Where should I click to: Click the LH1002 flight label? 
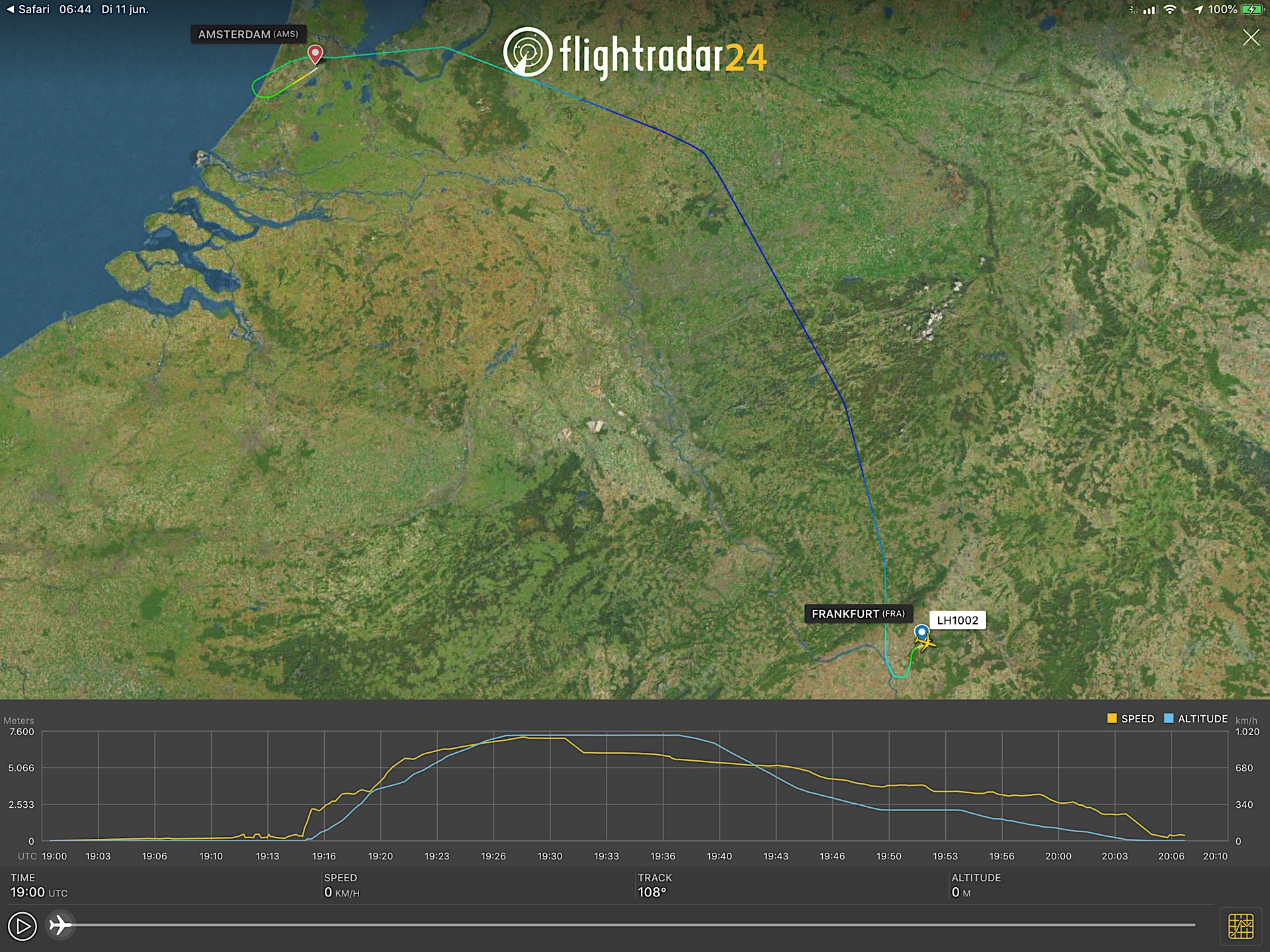point(957,620)
